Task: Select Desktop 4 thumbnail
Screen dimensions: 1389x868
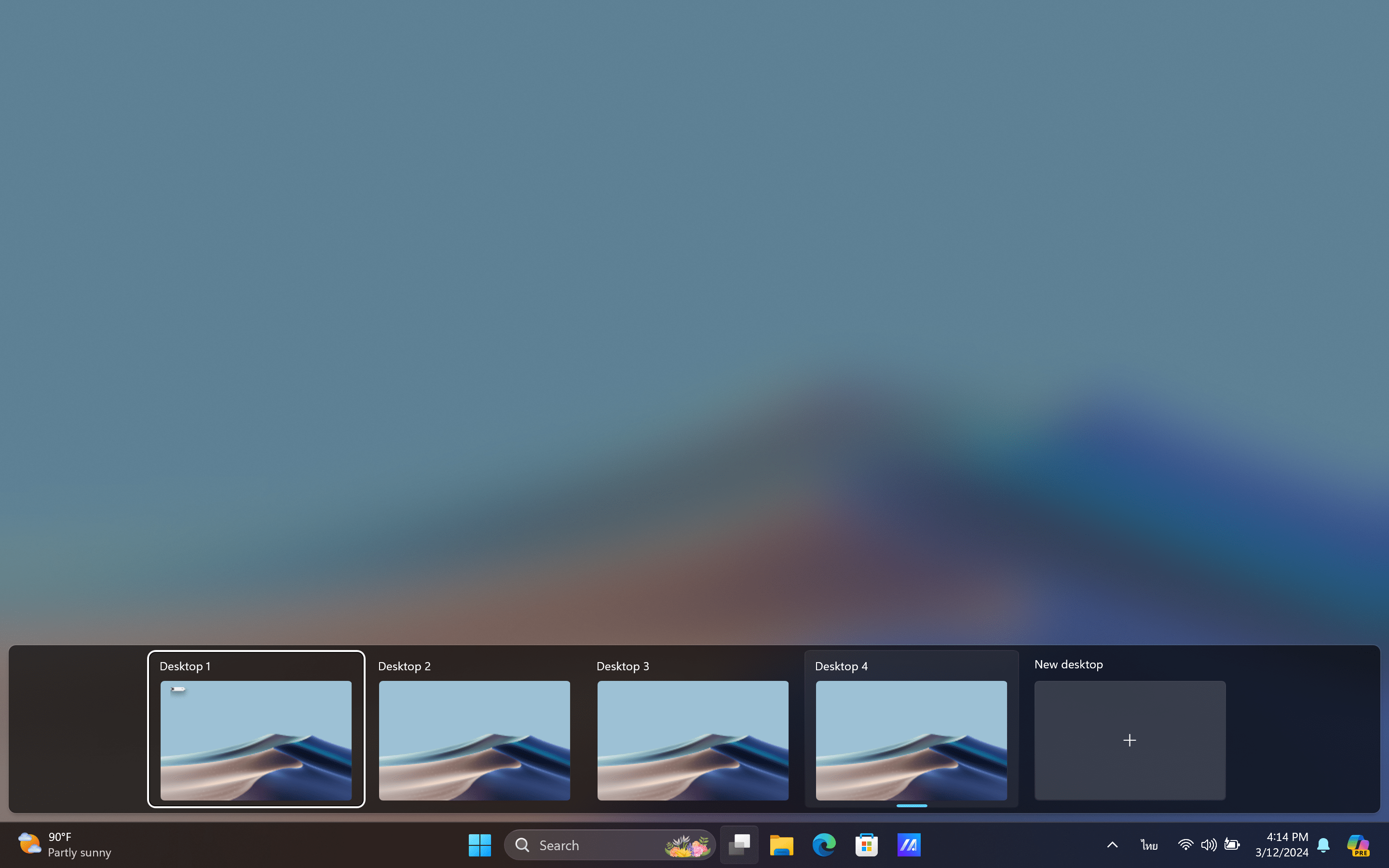Action: [911, 740]
